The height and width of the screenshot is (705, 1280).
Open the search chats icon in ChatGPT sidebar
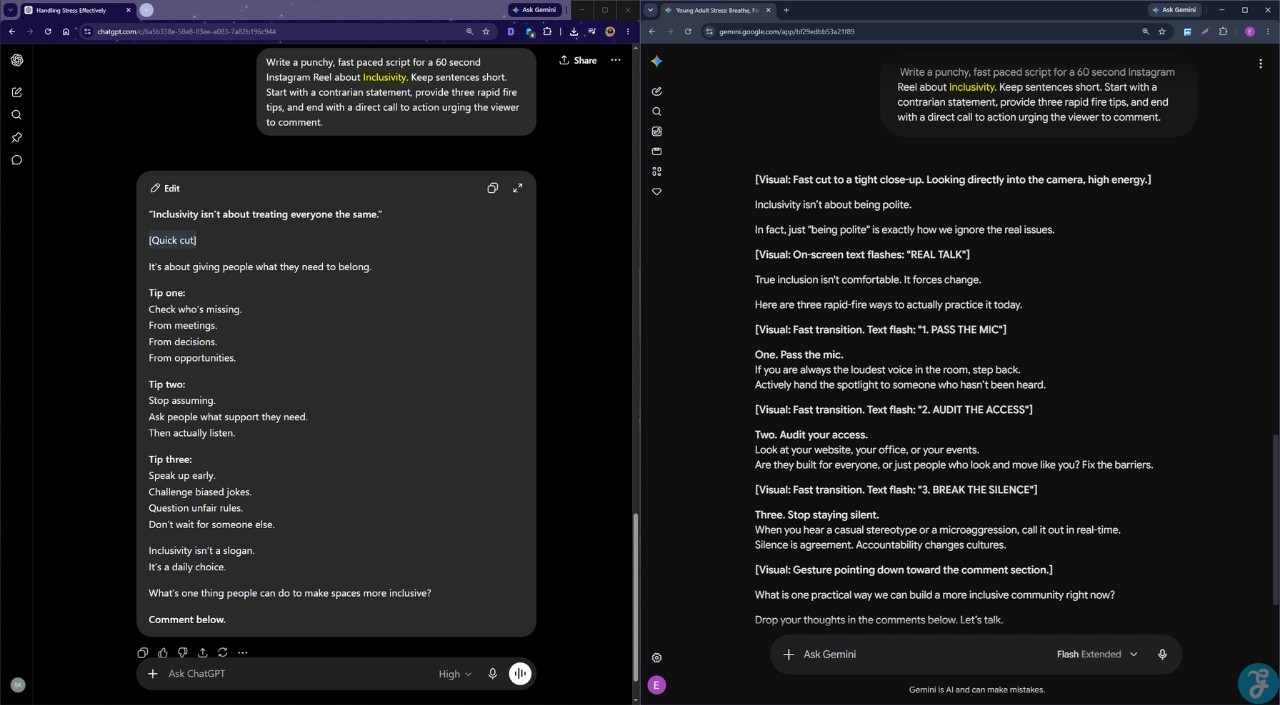[x=17, y=115]
